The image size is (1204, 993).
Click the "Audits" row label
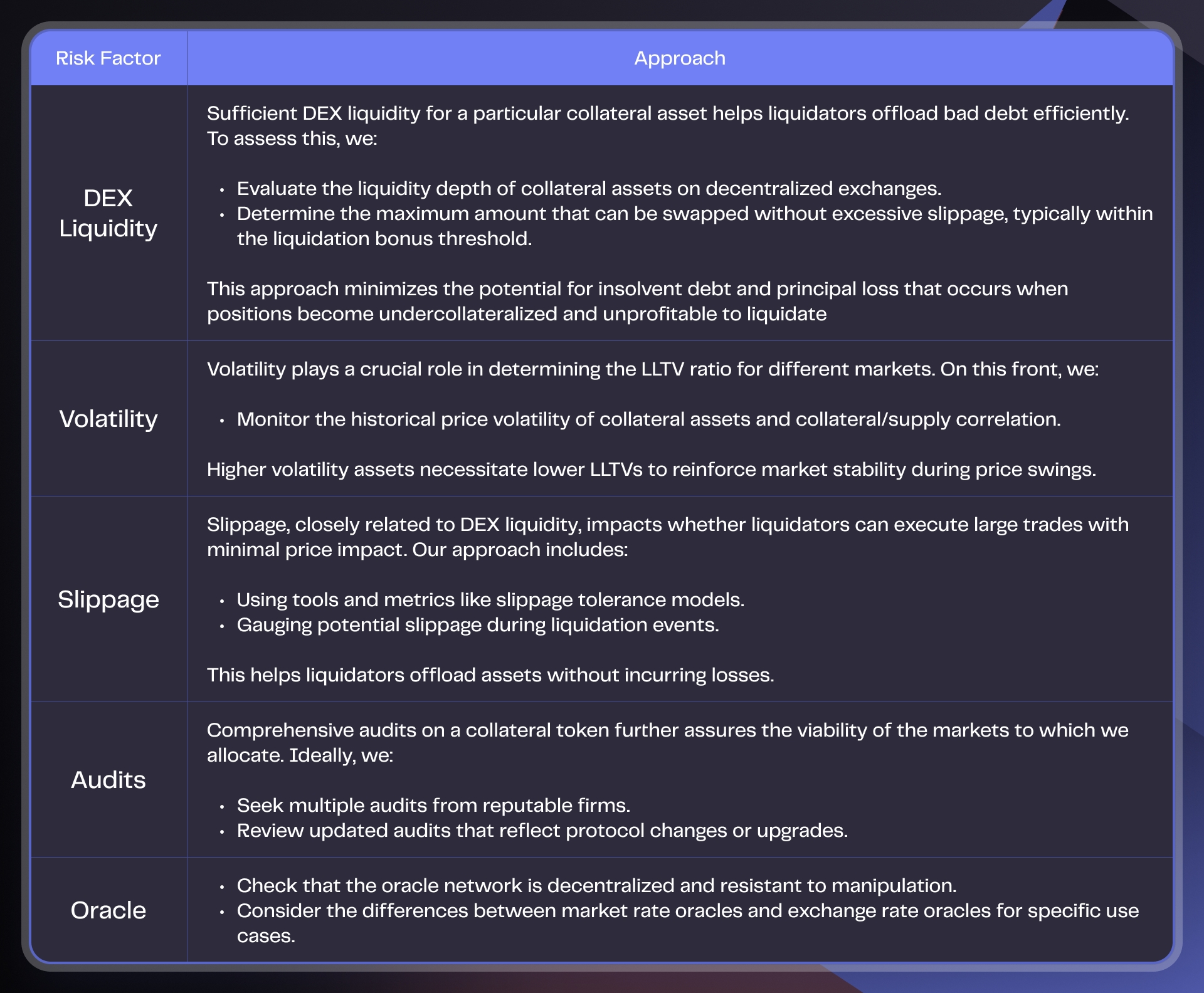(108, 780)
